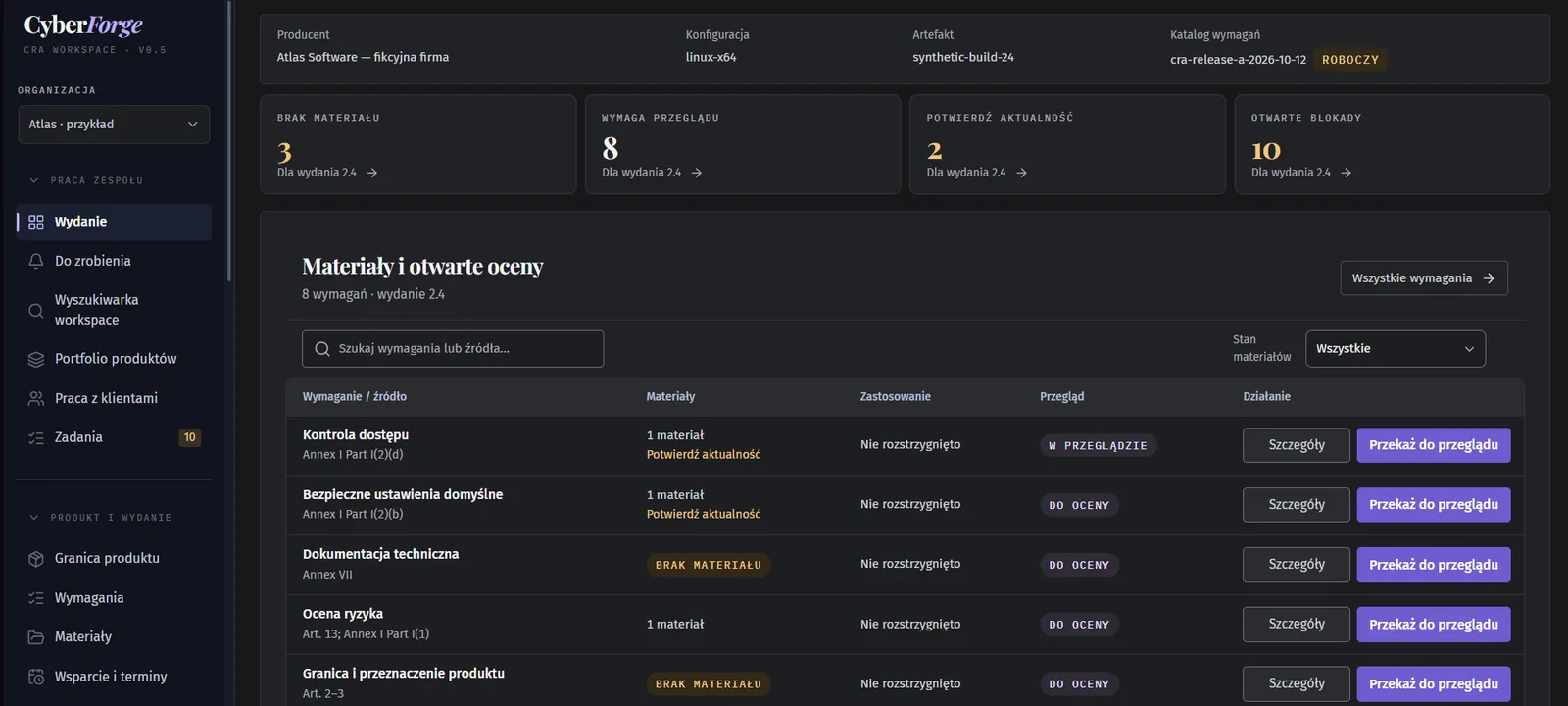Click Potwierdź aktualność under Kontrola dostępu materials

704,455
